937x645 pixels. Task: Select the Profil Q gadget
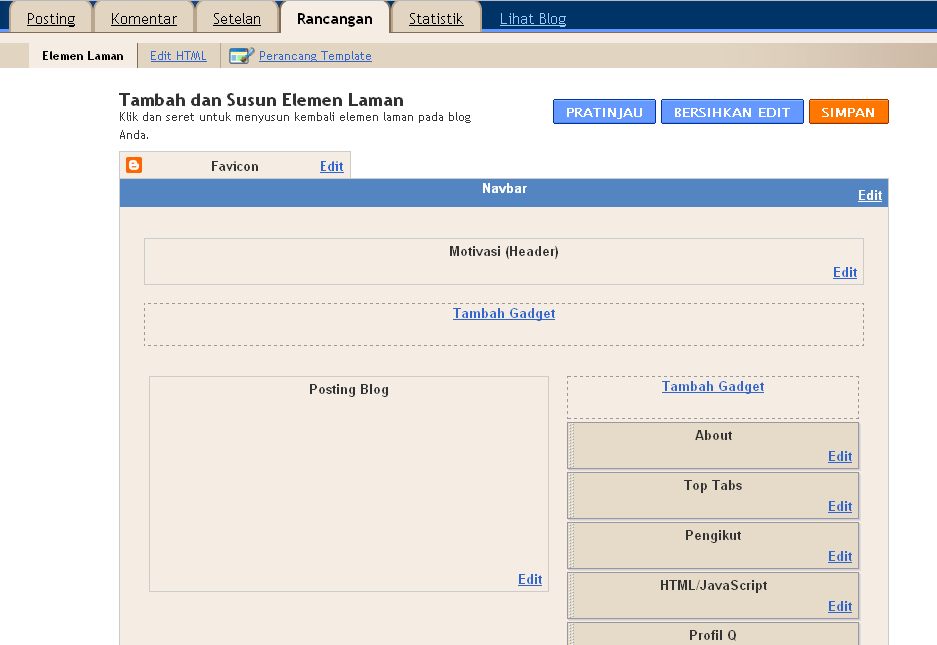(x=713, y=634)
